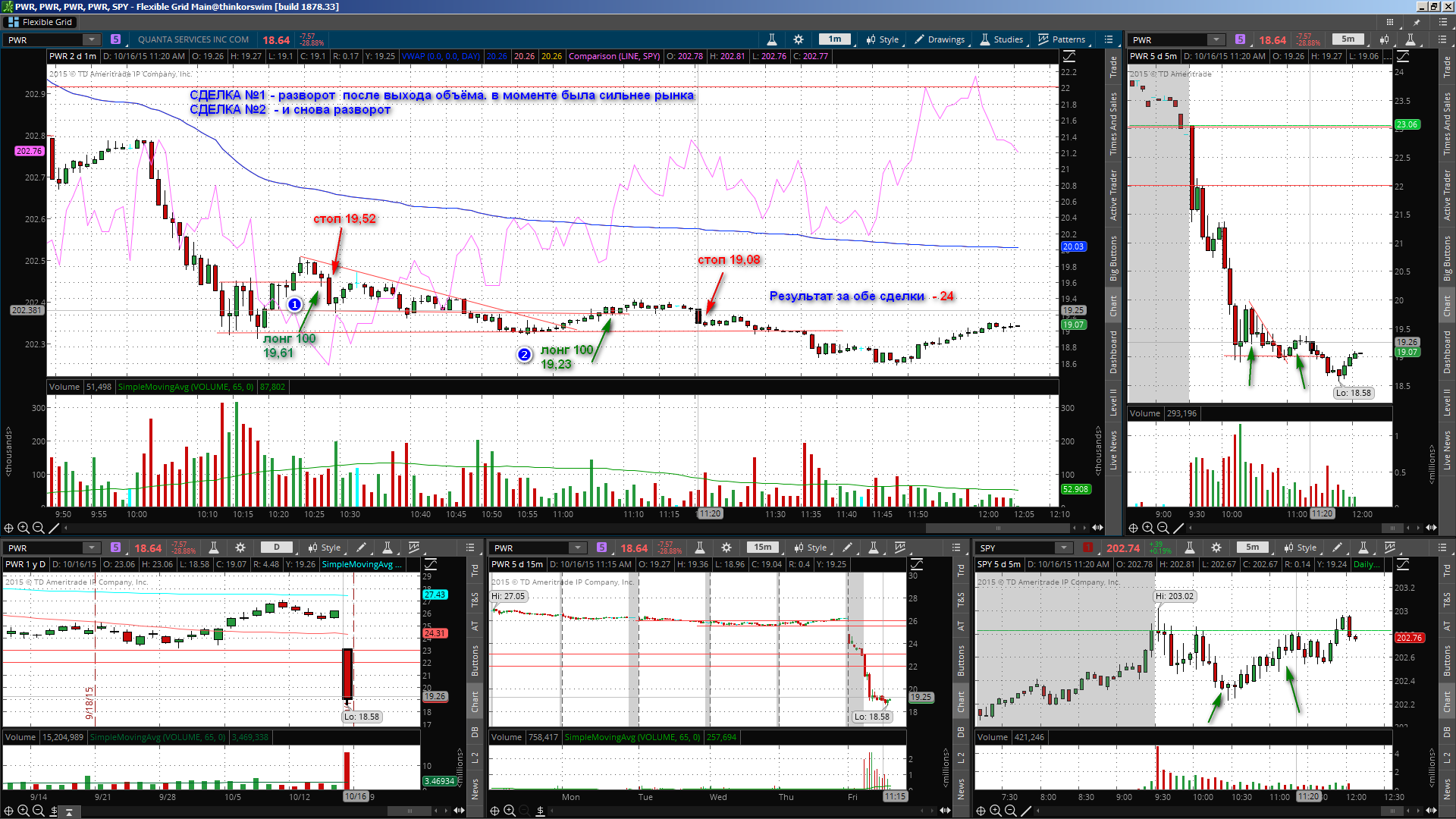This screenshot has width=1456, height=819.
Task: Toggle Live News side panel on main chart
Action: click(1113, 450)
